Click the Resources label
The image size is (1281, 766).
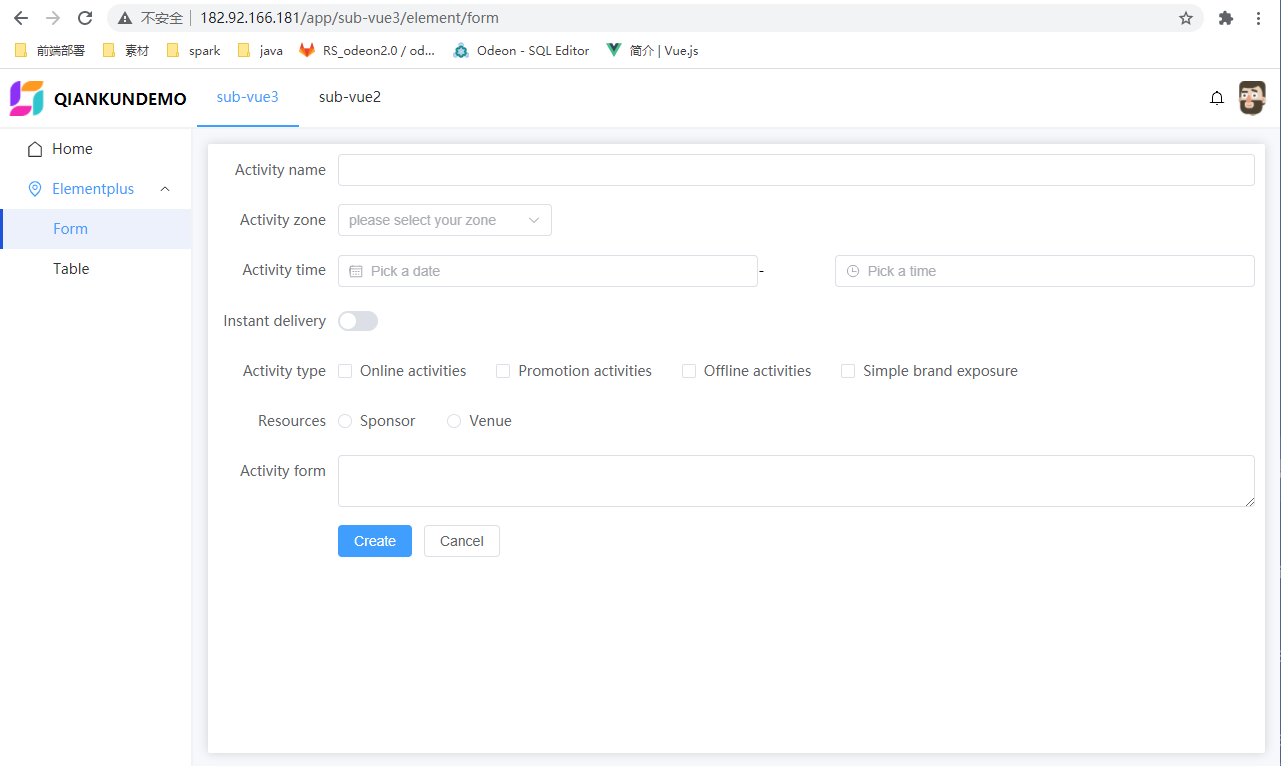point(292,421)
